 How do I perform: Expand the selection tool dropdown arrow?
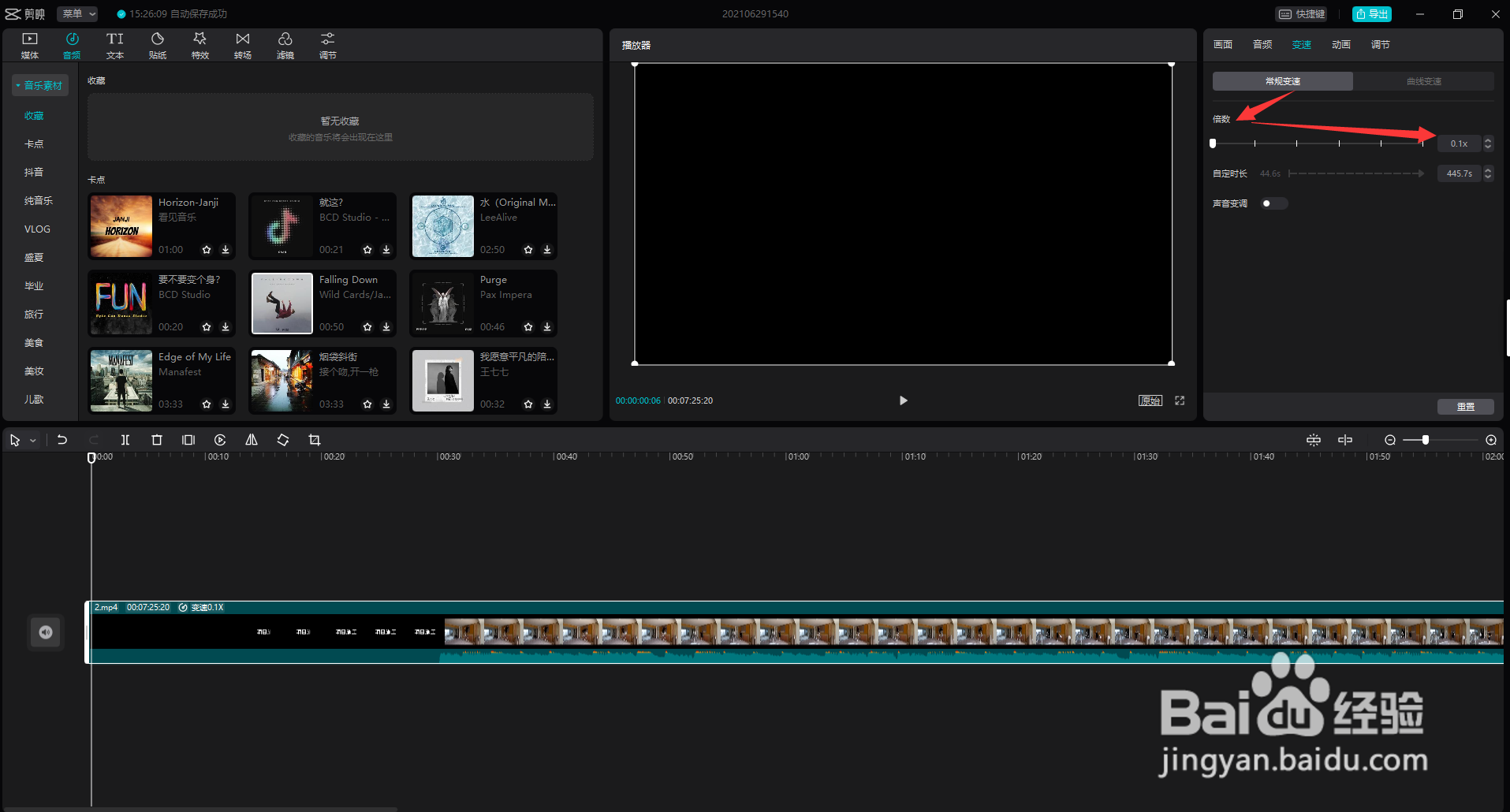[x=33, y=441]
